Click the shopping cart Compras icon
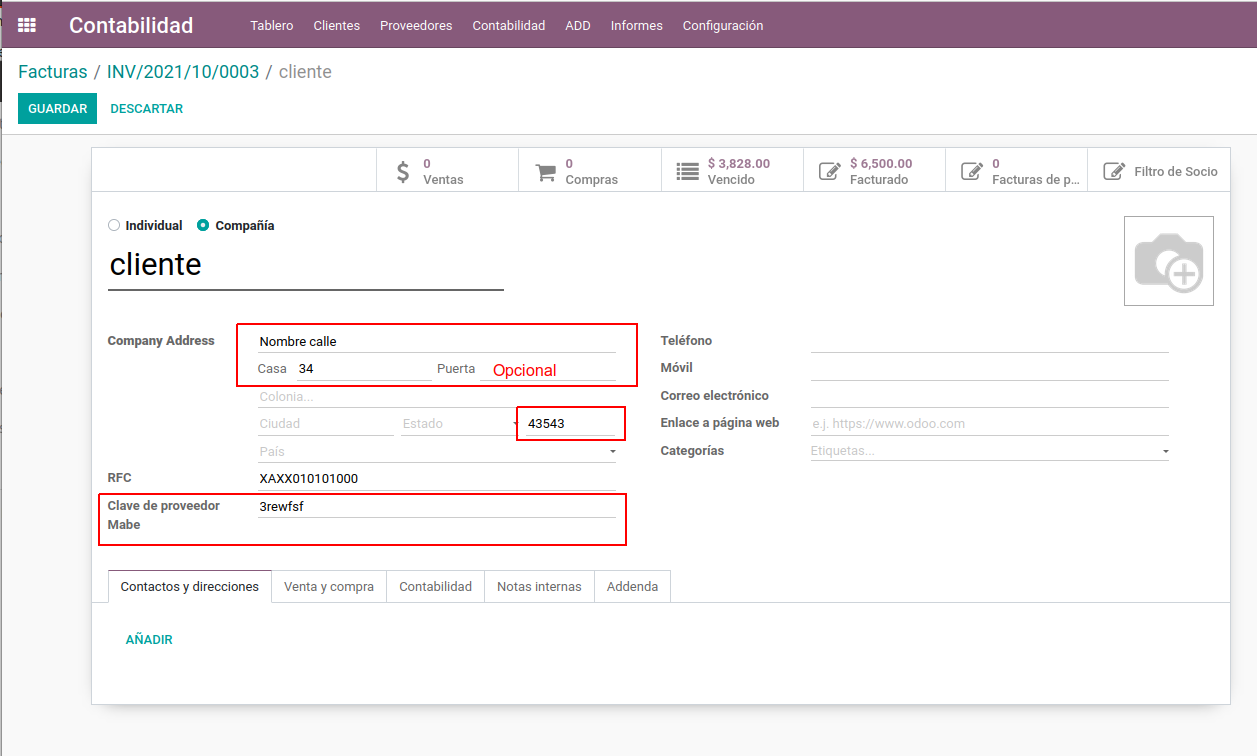The image size is (1257, 756). pyautogui.click(x=545, y=171)
